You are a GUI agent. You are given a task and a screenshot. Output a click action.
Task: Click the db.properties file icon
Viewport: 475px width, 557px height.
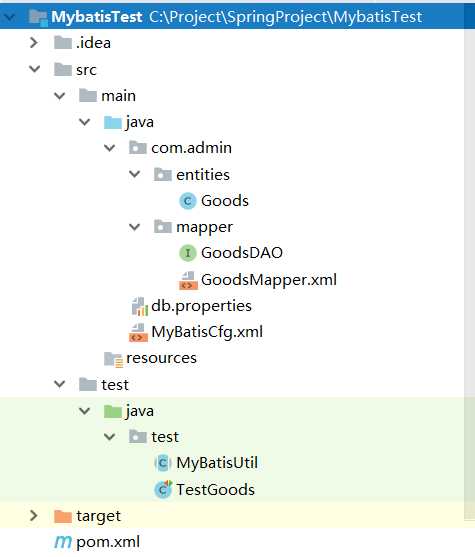pos(140,306)
